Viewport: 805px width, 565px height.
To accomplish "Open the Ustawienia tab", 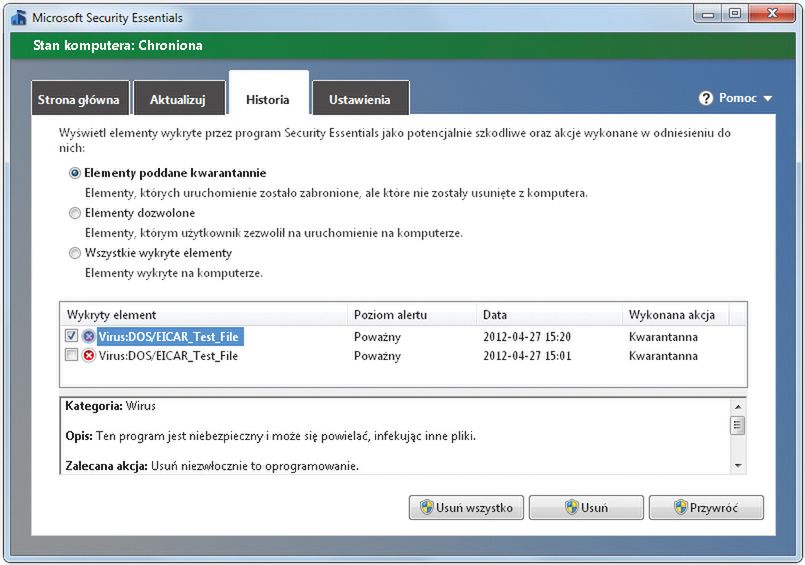I will point(359,100).
